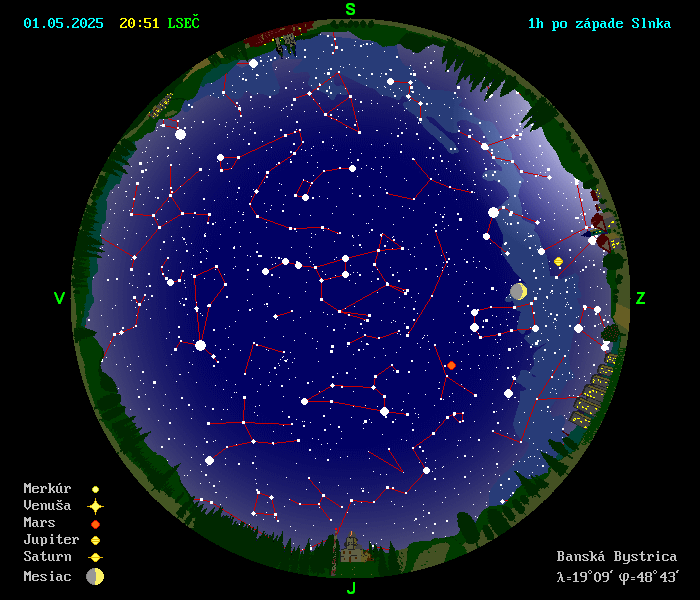Click the latitude and longitude coordinates text
The height and width of the screenshot is (600, 700).
[616, 576]
